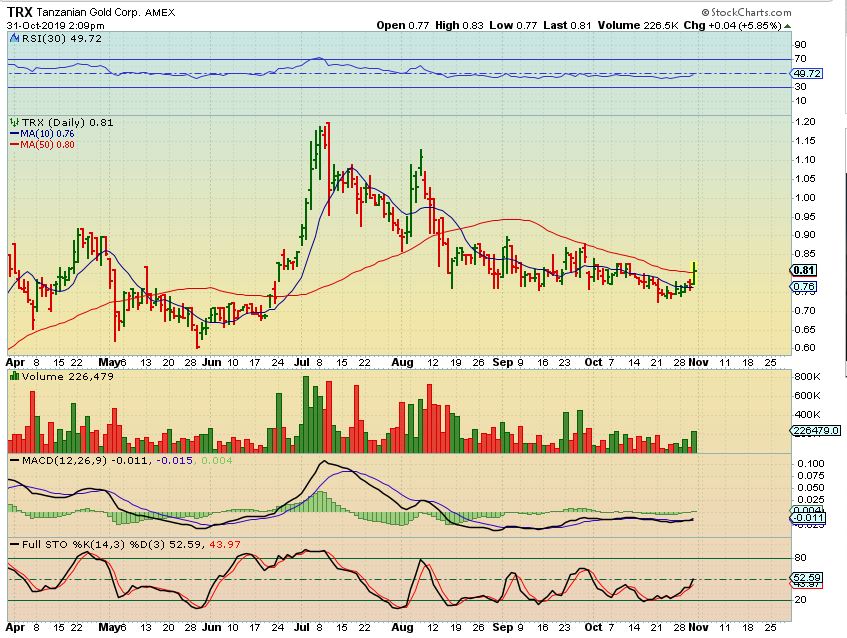847x638 pixels.
Task: Click the Apr label on the bottom-most date axis
Action: tap(16, 627)
